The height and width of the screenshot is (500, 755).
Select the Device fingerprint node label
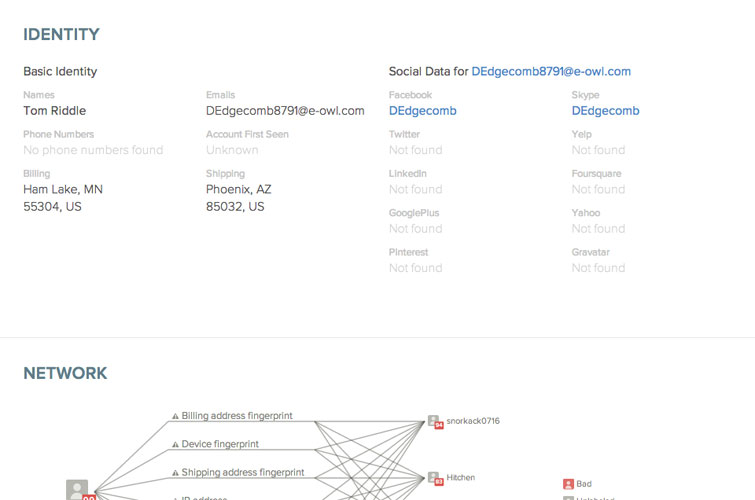tap(220, 444)
